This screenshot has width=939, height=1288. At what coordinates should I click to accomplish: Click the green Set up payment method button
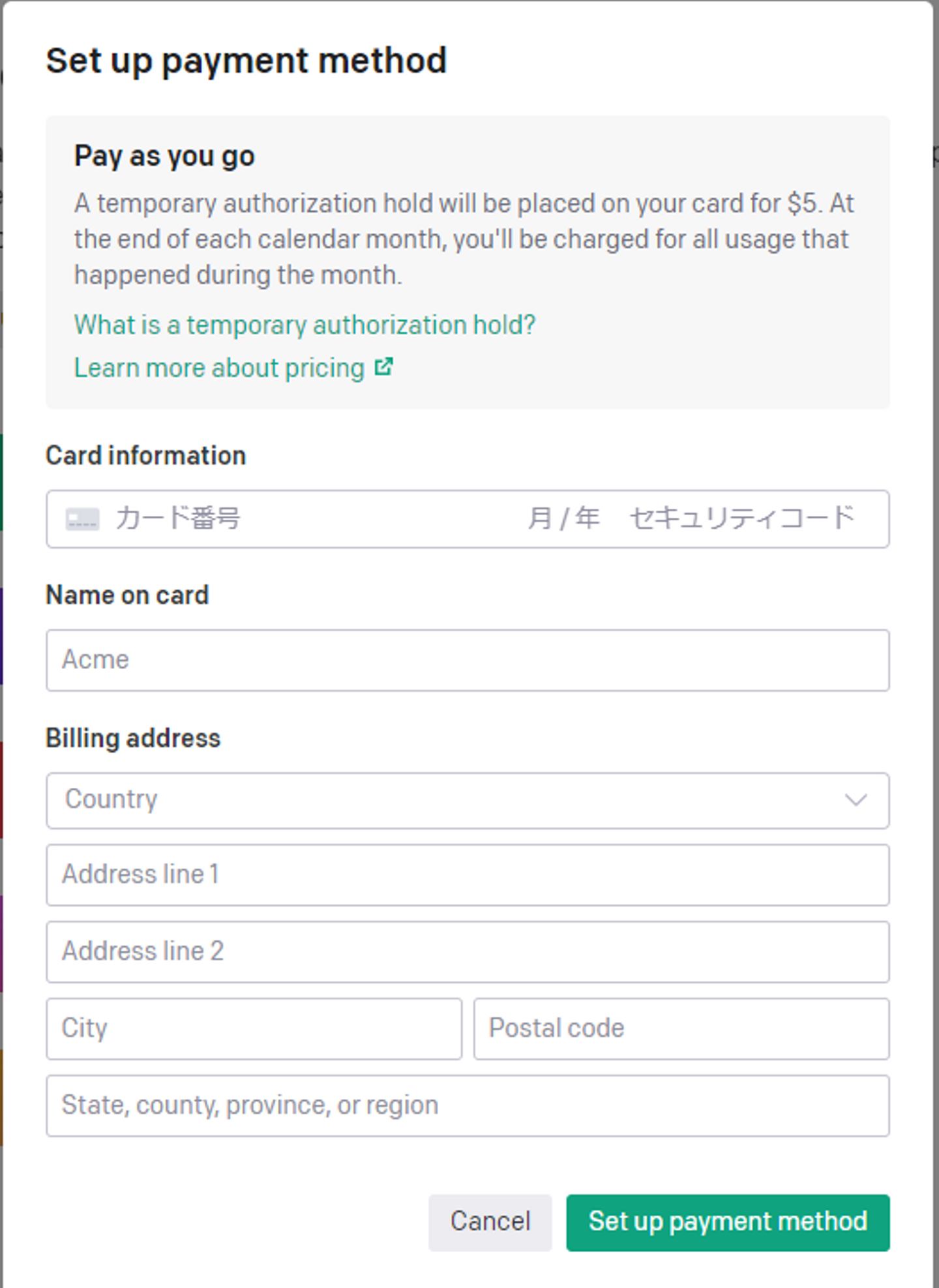[x=727, y=1222]
